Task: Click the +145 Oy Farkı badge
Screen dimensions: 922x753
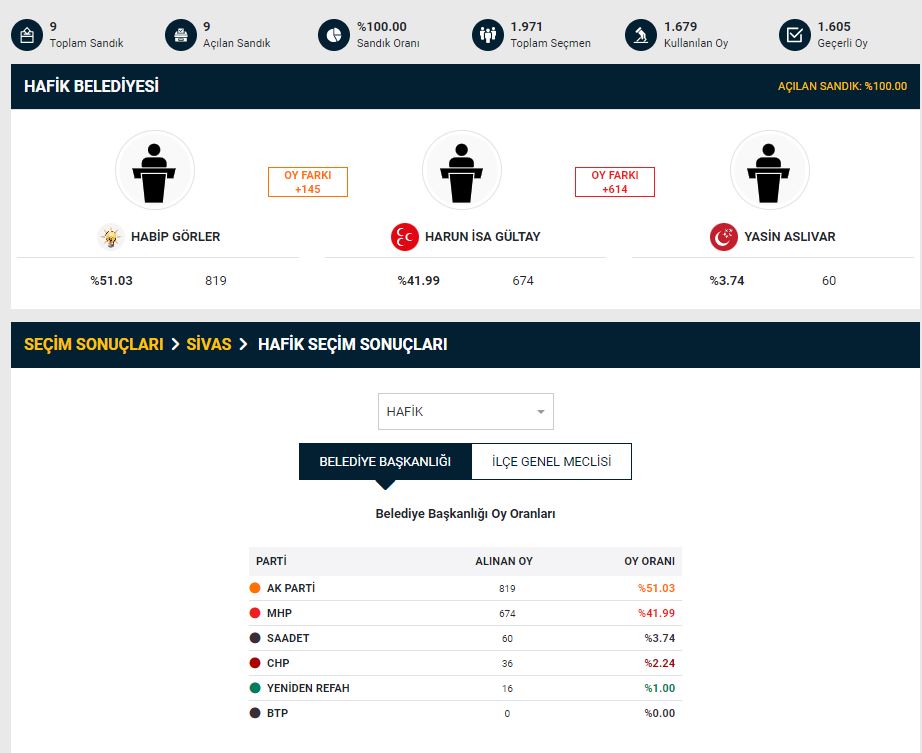Action: click(308, 182)
